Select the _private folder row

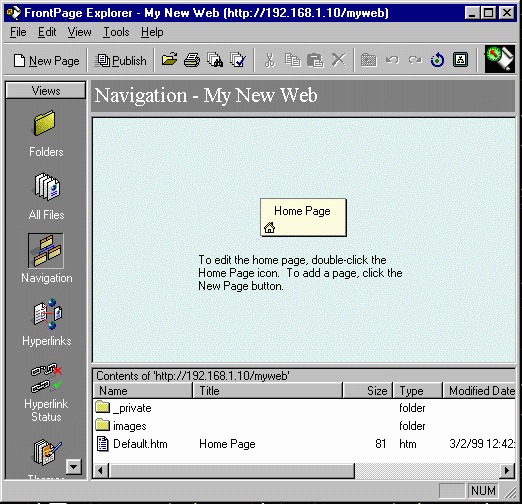click(304, 408)
